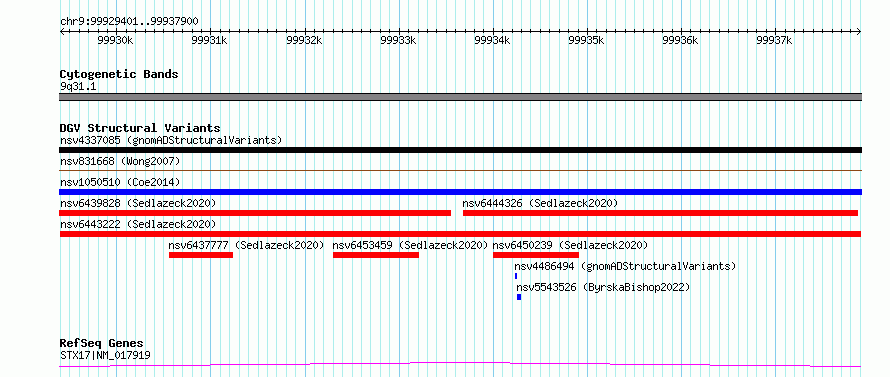Click the red bar under nsv6444326
890x377 pixels.
660,213
